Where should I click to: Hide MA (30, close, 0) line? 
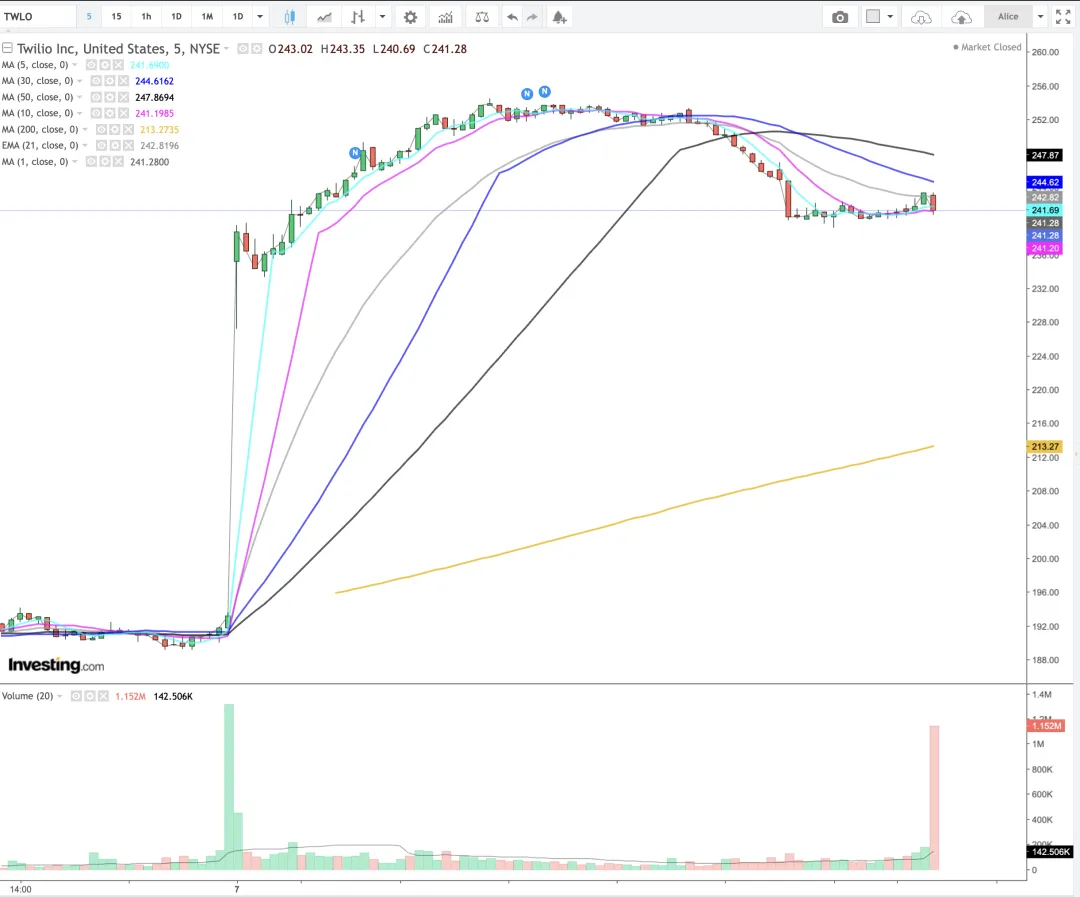tap(96, 81)
